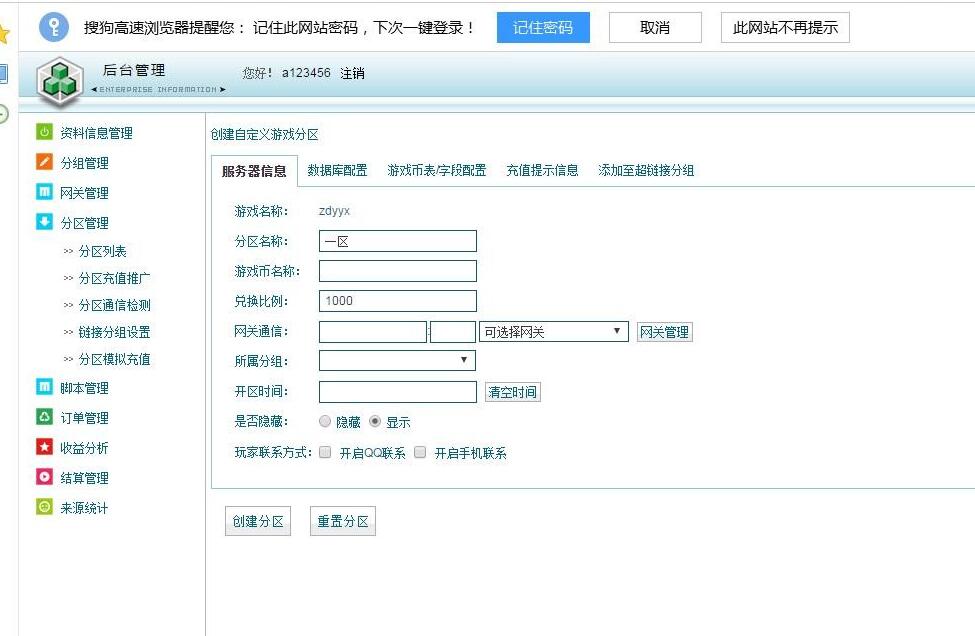
Task: Click 记住密码 in the browser prompt
Action: (x=543, y=28)
